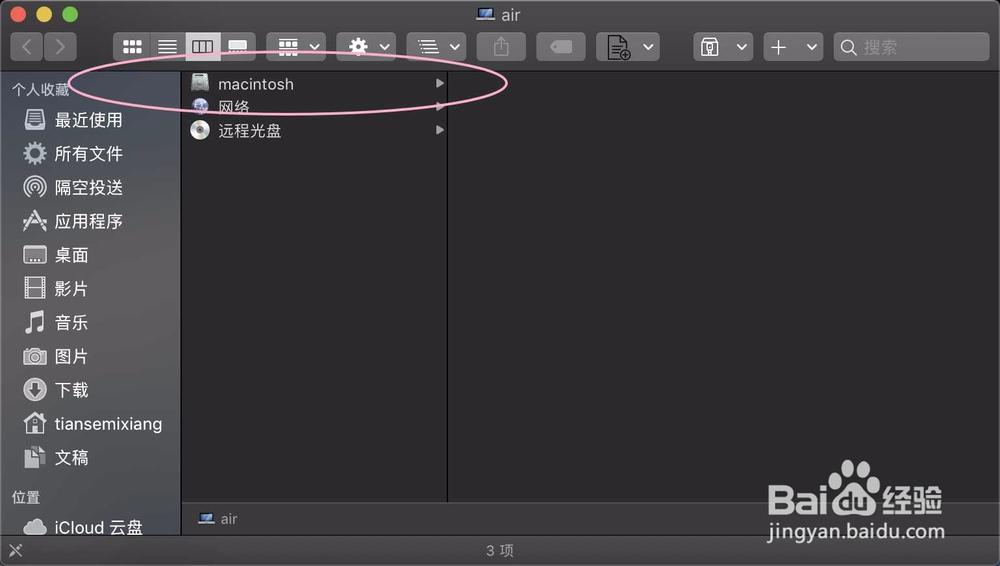Viewport: 1000px width, 566px height.
Task: Click air in the path bar
Action: point(218,519)
